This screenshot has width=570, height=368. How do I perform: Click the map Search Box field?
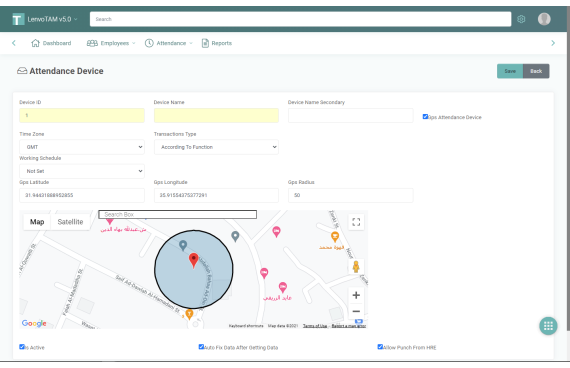tap(177, 215)
